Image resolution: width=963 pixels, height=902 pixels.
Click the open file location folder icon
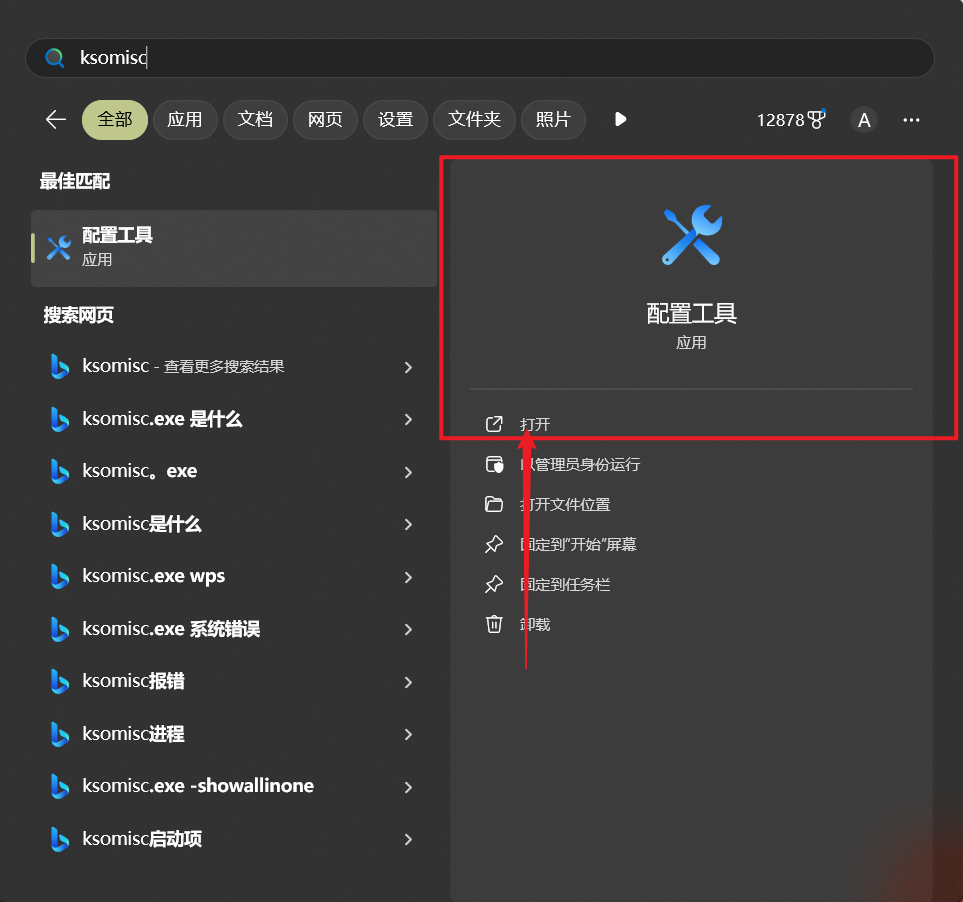pyautogui.click(x=494, y=505)
